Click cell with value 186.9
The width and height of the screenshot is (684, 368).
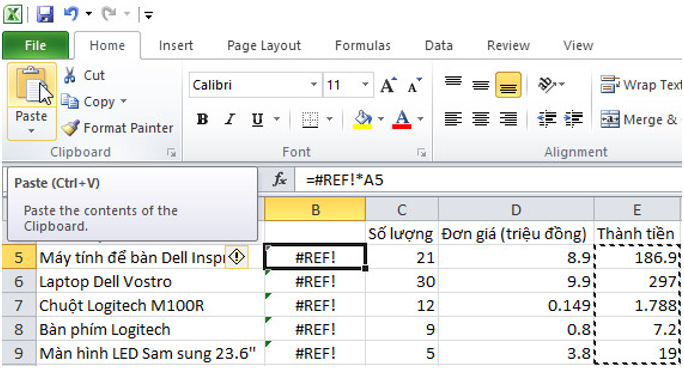point(637,257)
